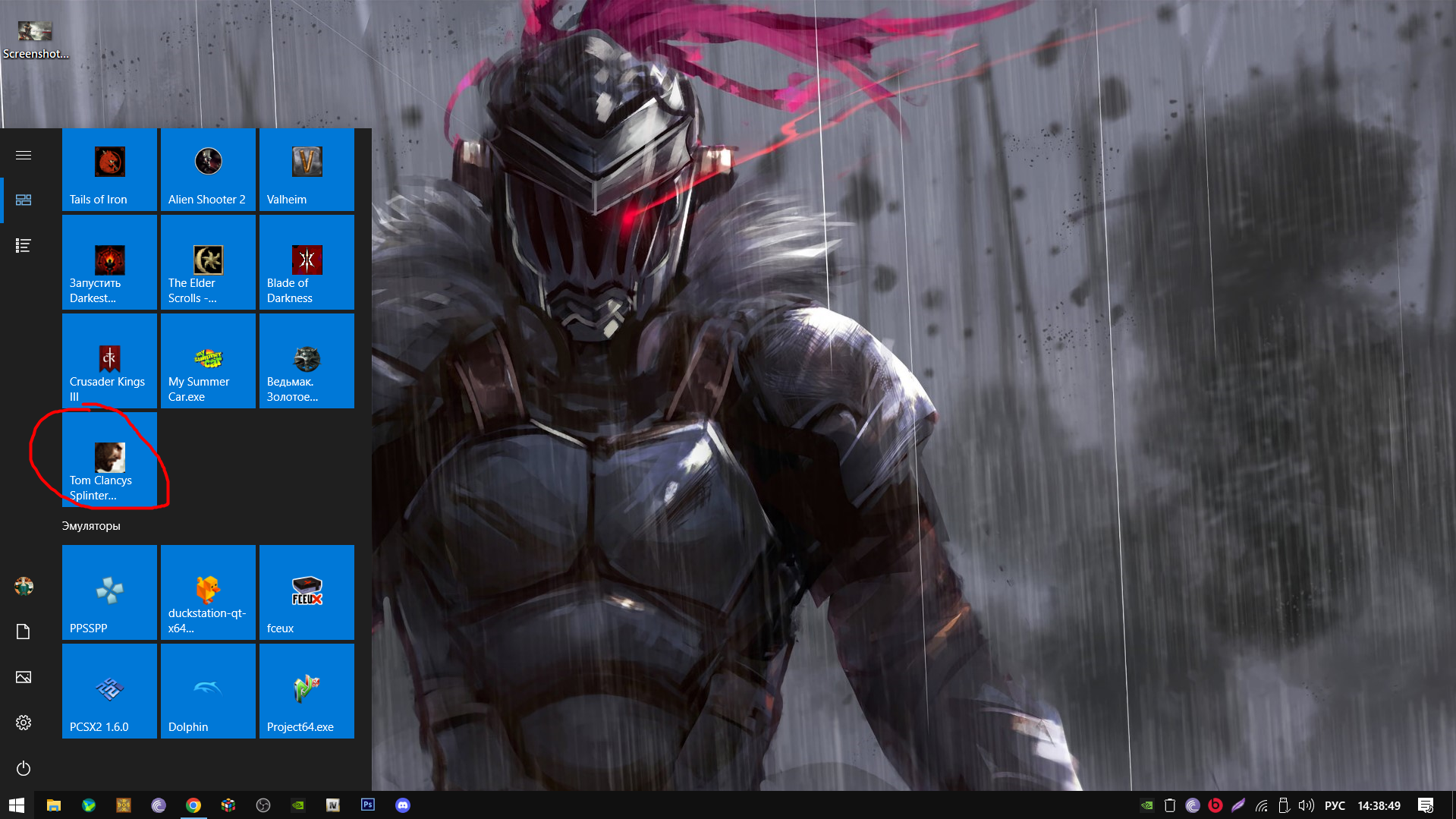
Task: Open Photoshop from the taskbar
Action: pyautogui.click(x=368, y=805)
